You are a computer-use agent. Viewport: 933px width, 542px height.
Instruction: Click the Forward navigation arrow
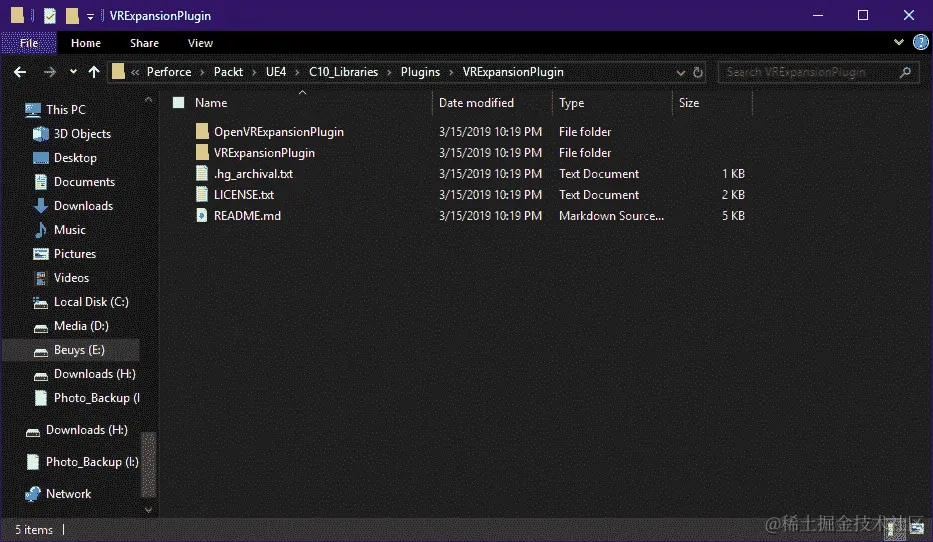49,72
